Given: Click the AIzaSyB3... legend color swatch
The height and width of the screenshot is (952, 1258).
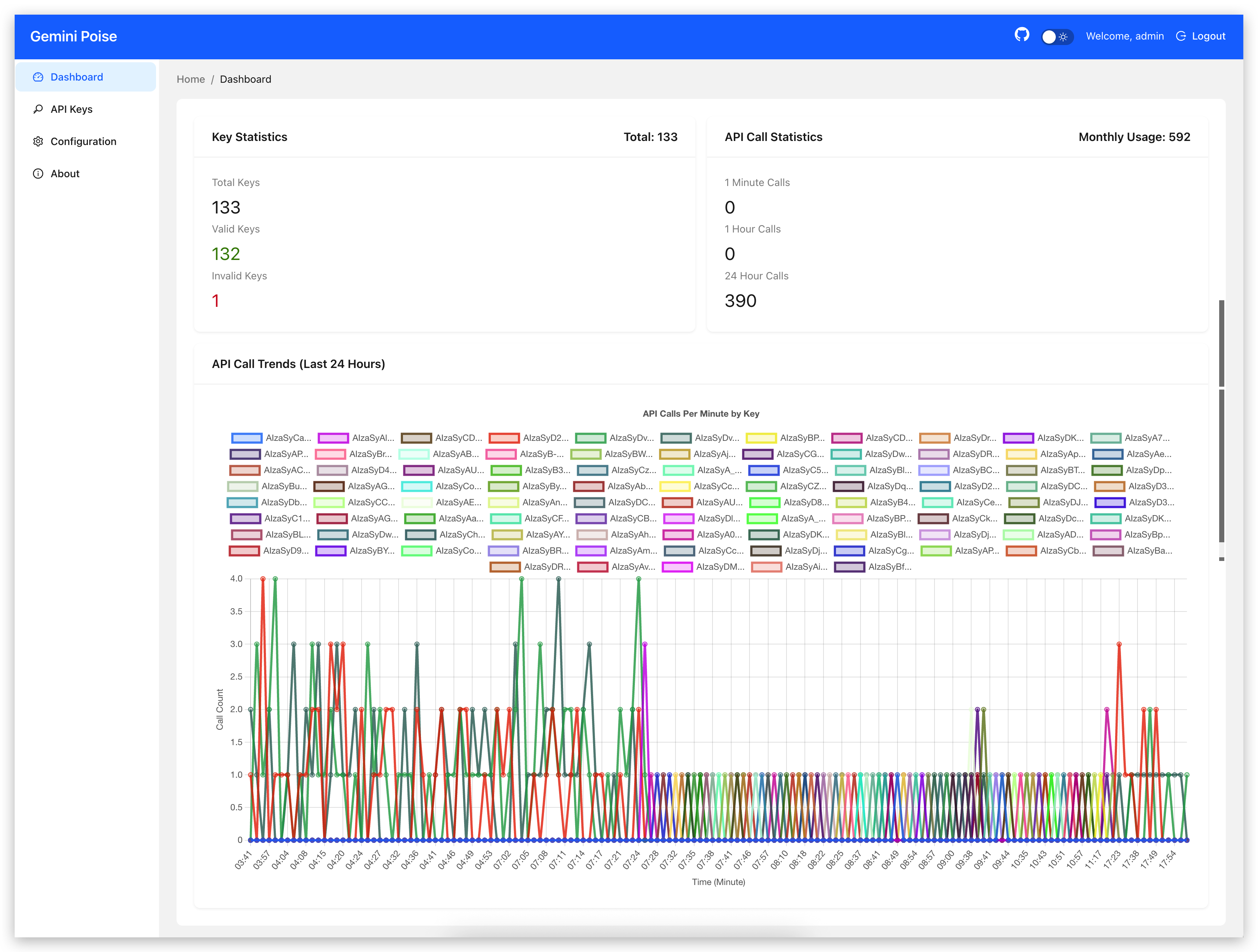Looking at the screenshot, I should [506, 470].
